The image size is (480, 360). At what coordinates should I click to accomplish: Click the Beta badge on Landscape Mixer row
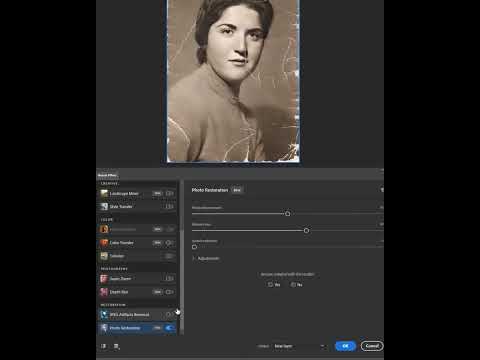(x=157, y=193)
